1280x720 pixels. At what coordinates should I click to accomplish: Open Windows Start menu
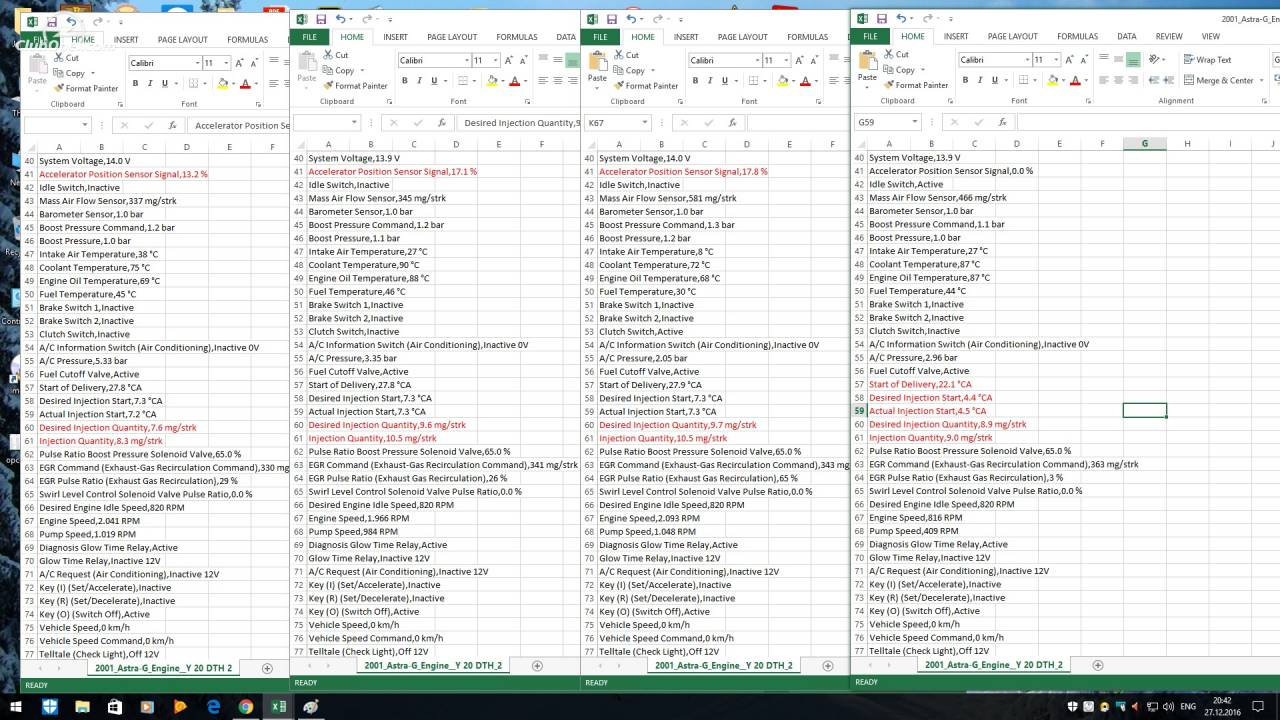[x=17, y=707]
